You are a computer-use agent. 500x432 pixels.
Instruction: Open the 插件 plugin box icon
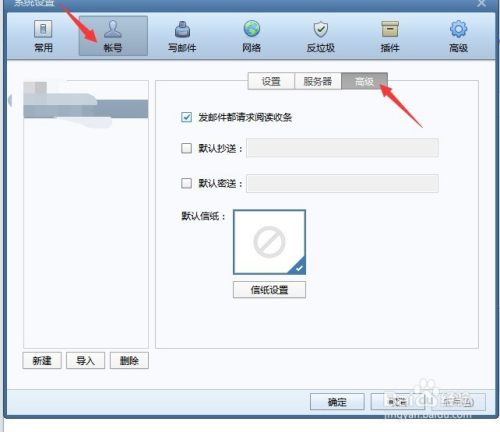click(390, 29)
